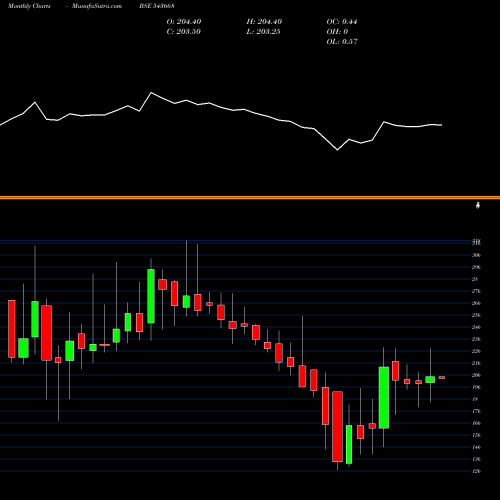
Task: Click the 246 price axis label
Action: [x=476, y=327]
